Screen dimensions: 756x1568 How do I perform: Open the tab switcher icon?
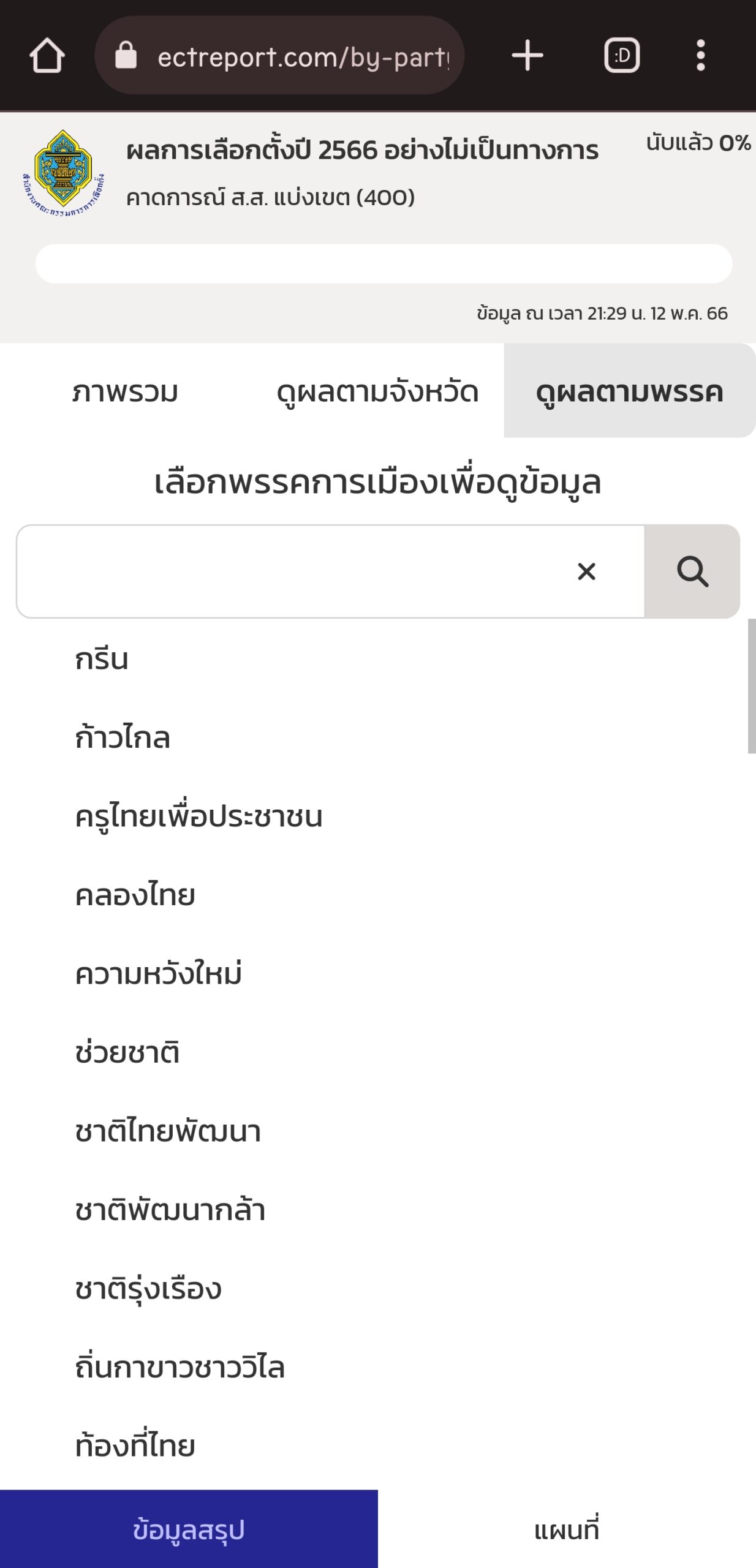coord(622,56)
